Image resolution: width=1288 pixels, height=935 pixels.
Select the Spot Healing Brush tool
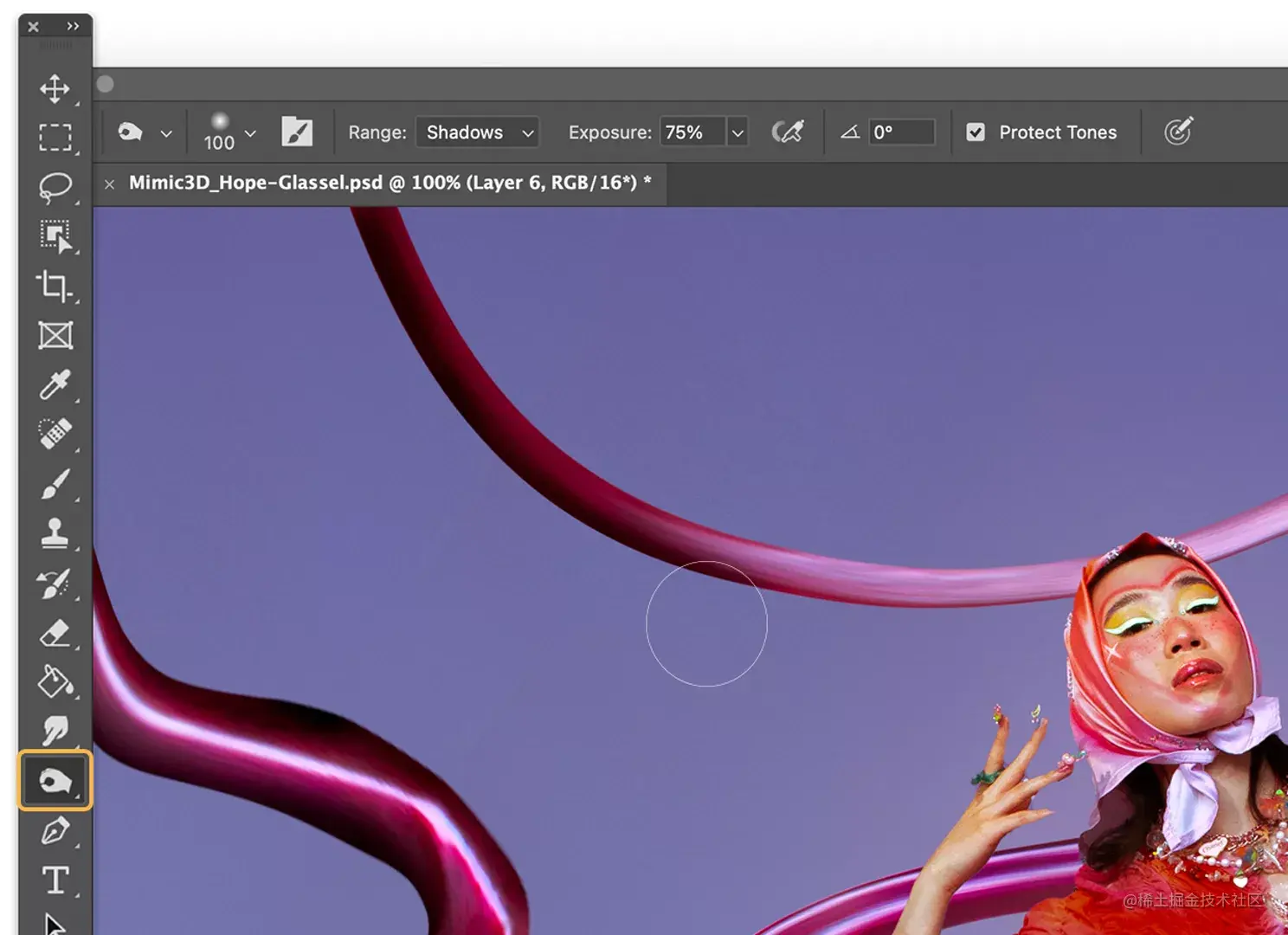[x=56, y=433]
